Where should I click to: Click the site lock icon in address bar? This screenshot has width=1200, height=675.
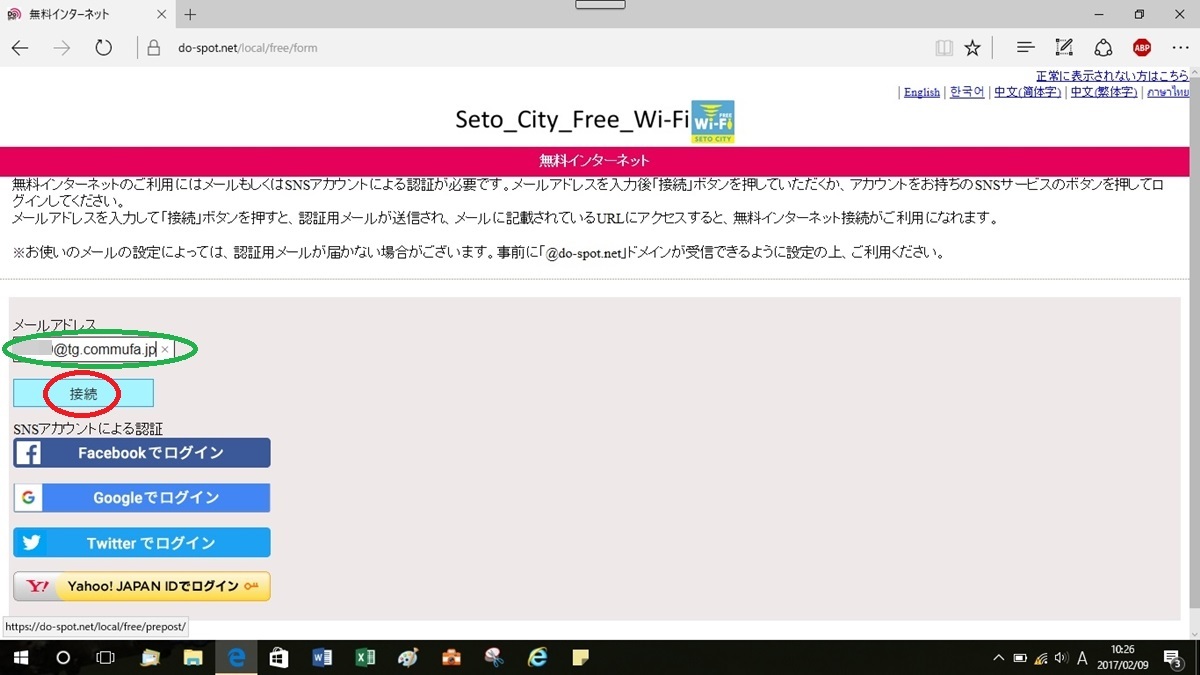(x=153, y=47)
